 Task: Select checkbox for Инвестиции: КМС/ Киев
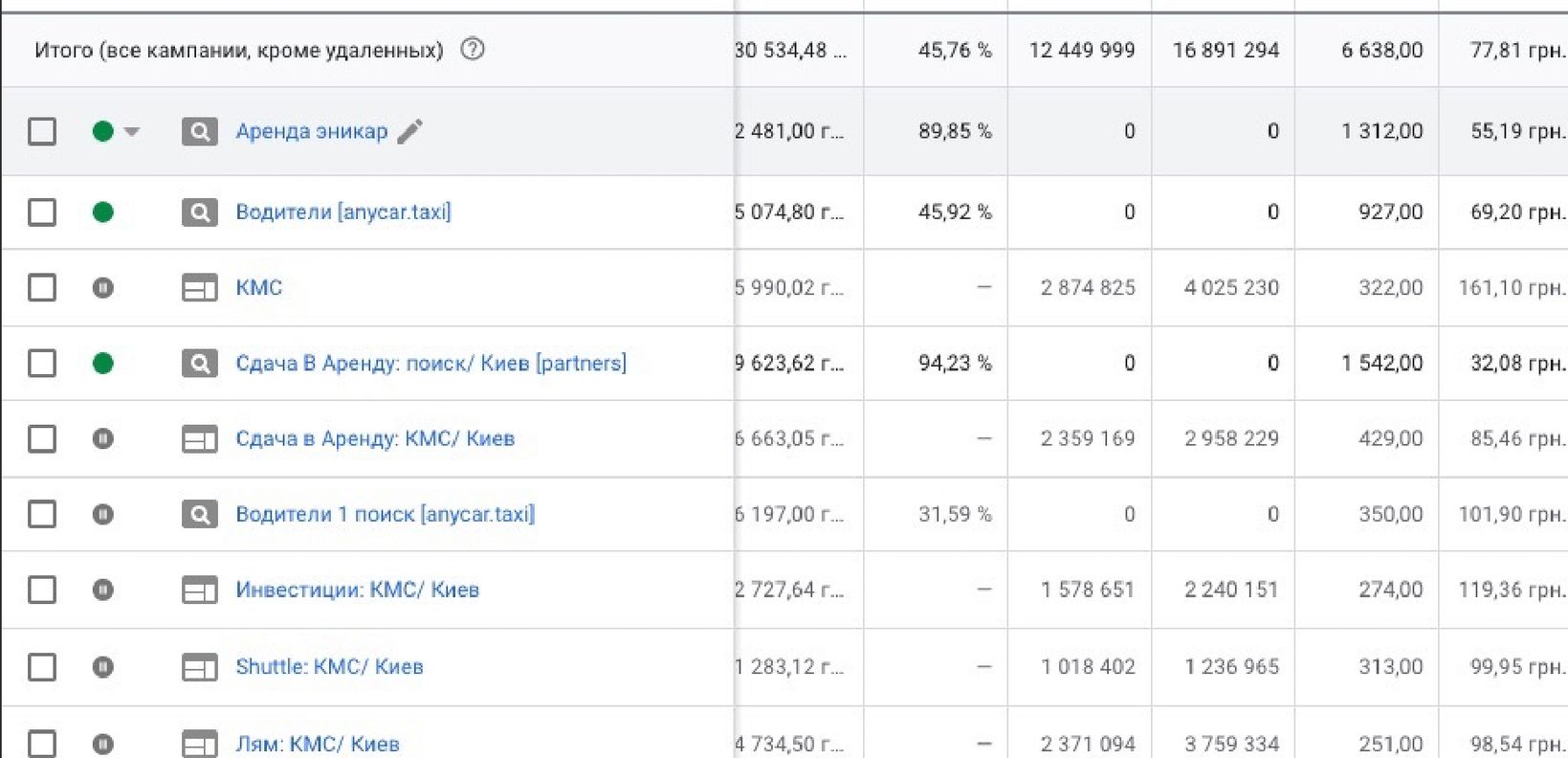click(42, 590)
